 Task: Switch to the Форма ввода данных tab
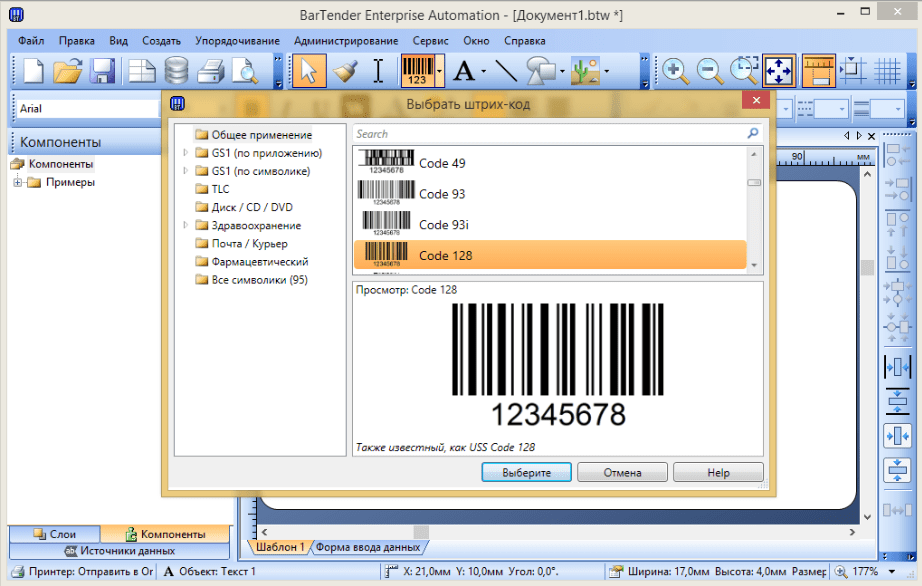pos(367,547)
